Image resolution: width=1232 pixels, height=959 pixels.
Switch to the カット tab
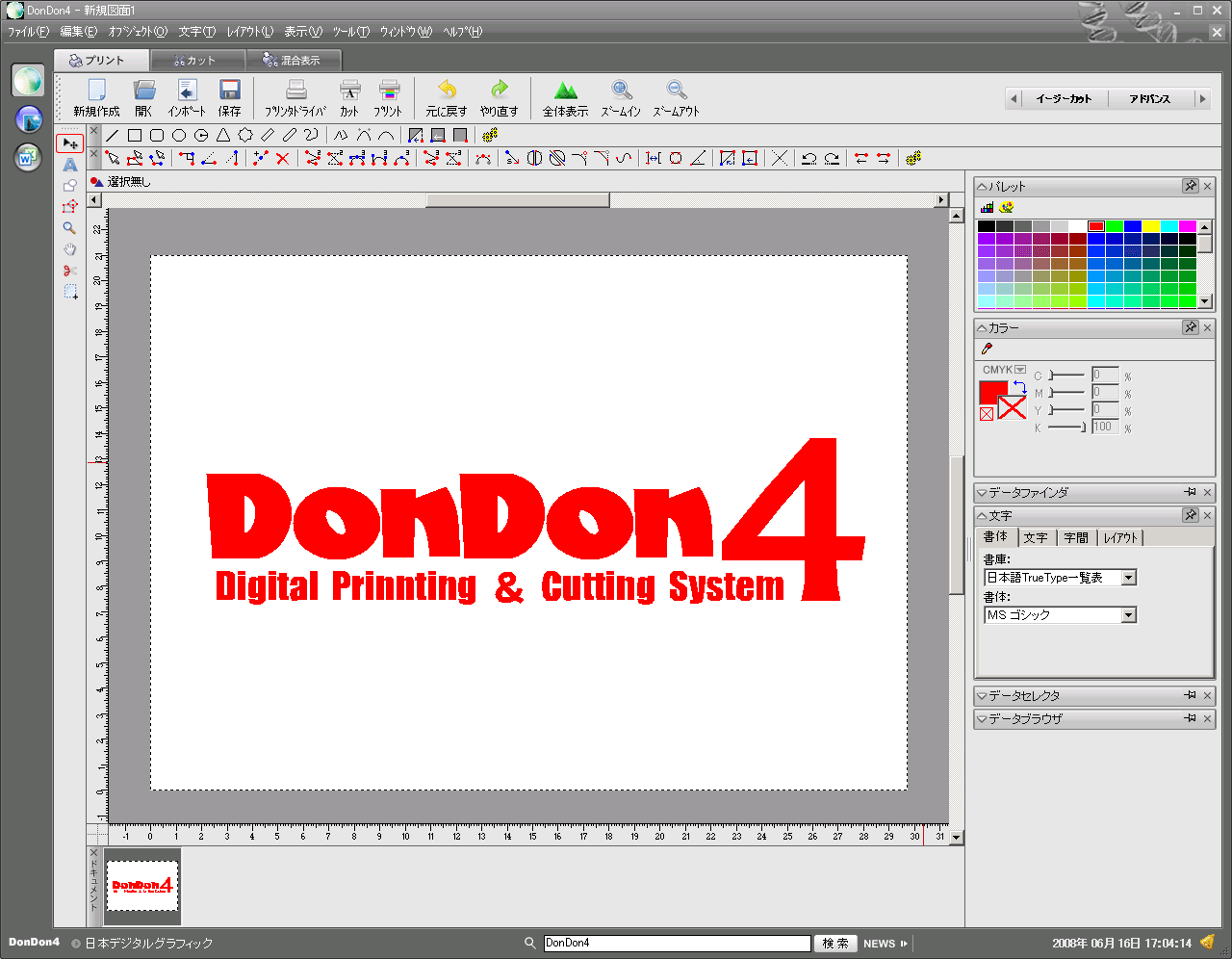196,60
